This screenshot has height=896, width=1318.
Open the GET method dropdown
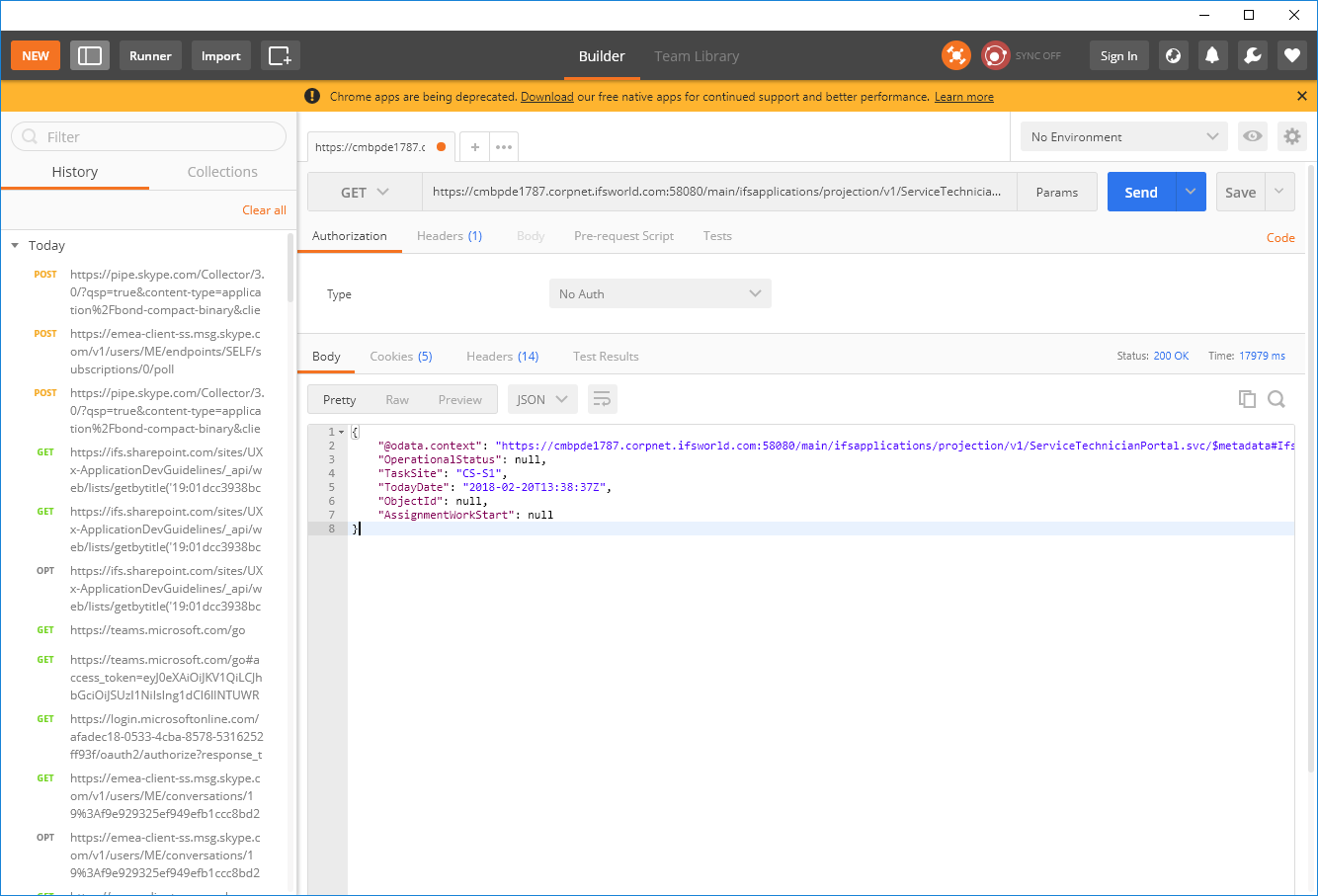tap(364, 192)
